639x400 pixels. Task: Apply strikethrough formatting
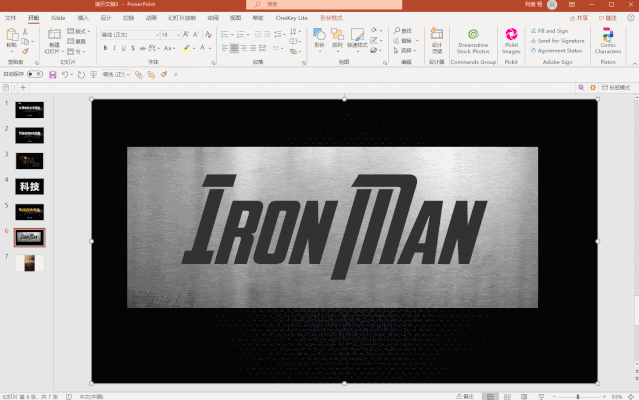142,48
